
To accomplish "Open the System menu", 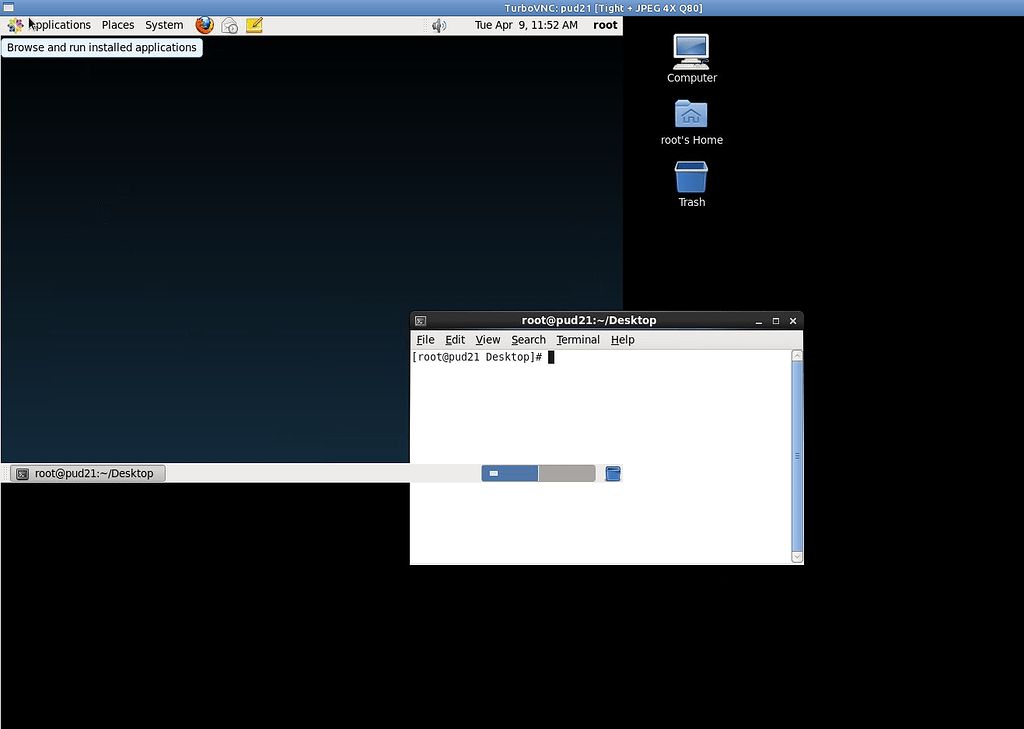I will [x=163, y=25].
